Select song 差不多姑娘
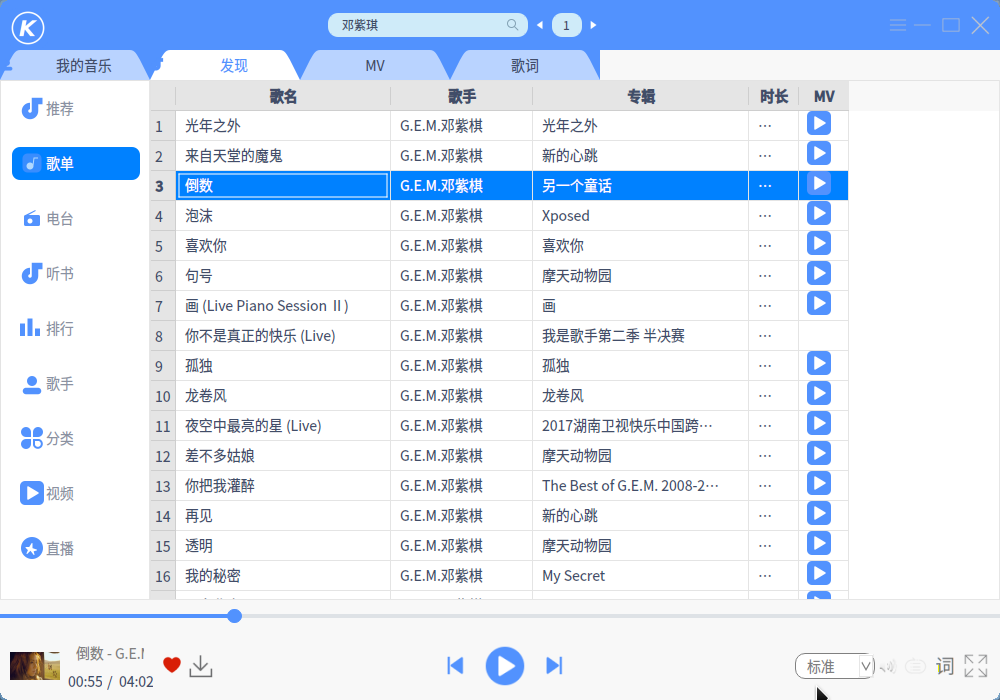The image size is (1000, 700). [x=283, y=456]
